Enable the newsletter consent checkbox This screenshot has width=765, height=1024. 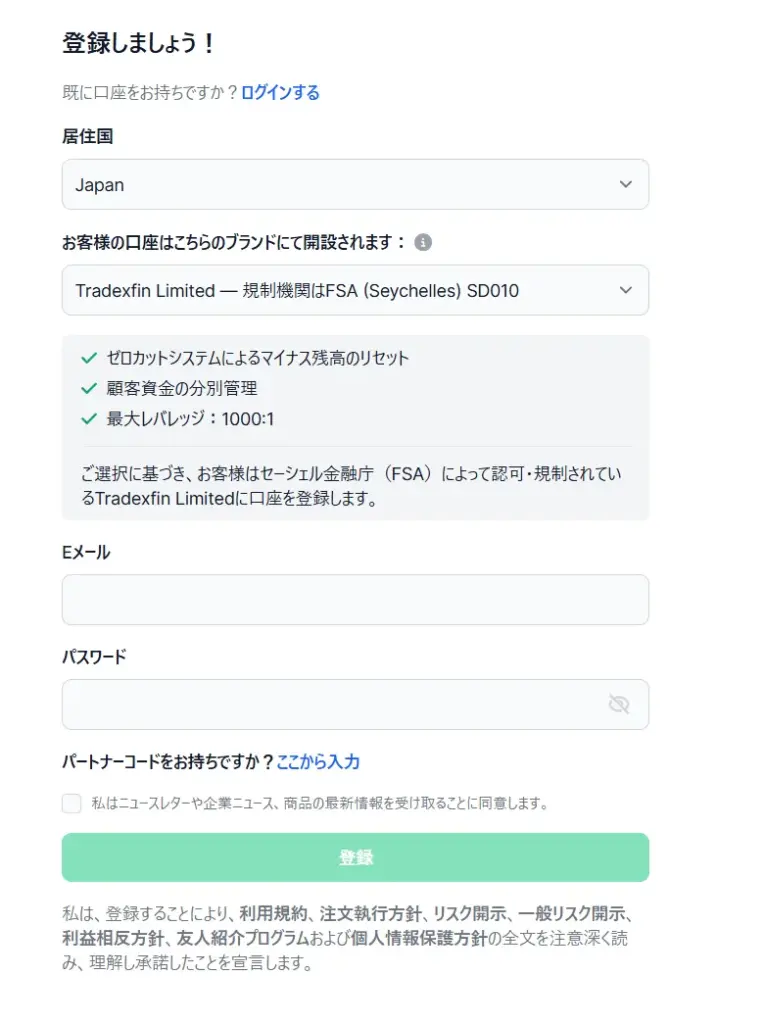(x=71, y=803)
